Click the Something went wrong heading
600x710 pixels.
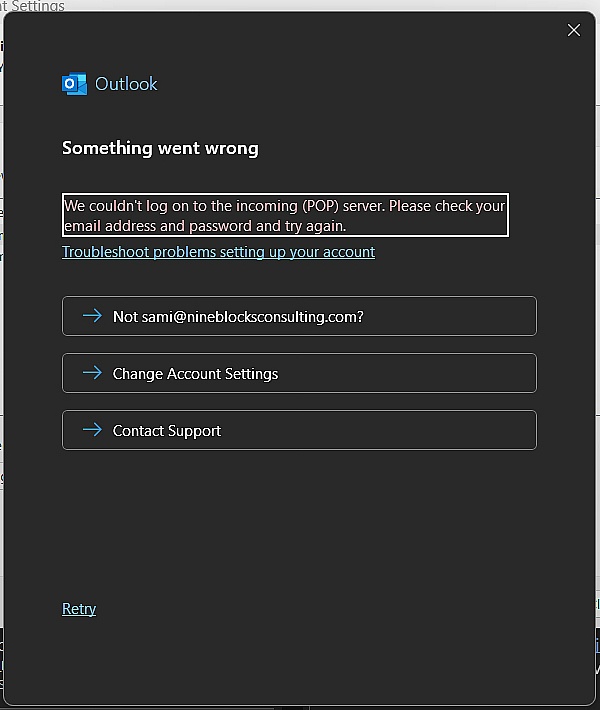(x=160, y=148)
